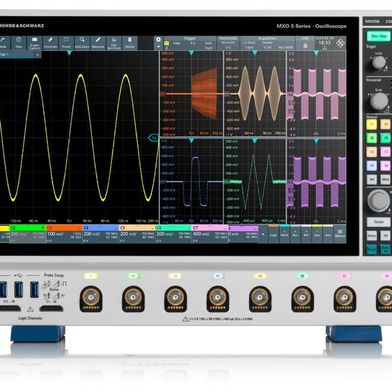Viewport: 392px width, 392px height.
Task: Tap the Undo arrow icon in the toolbar
Action: tap(3, 43)
